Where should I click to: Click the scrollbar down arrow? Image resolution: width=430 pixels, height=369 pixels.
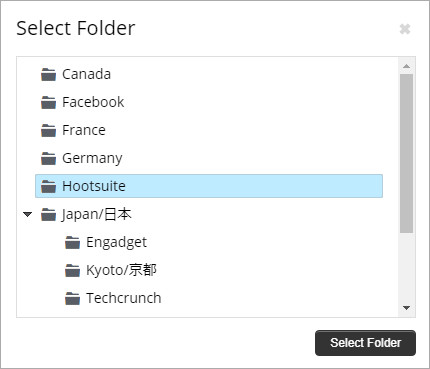click(x=406, y=308)
